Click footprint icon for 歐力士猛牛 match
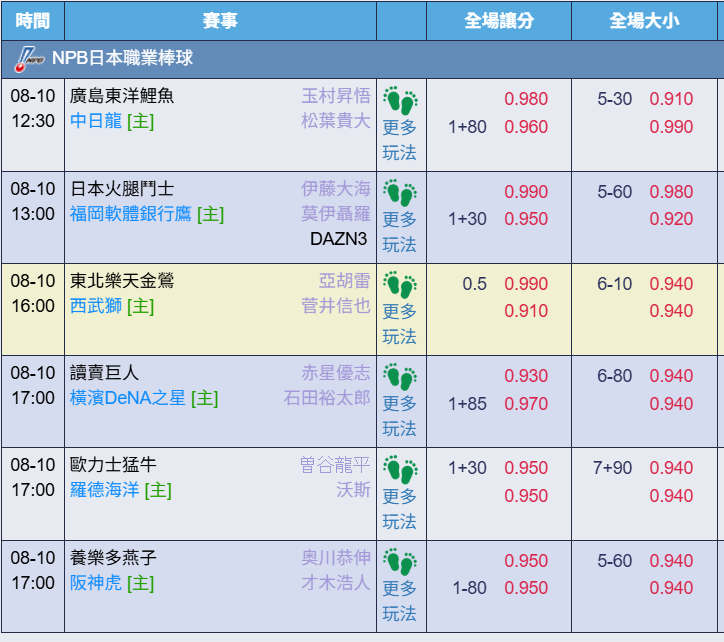Viewport: 724px width, 642px height. tap(400, 469)
